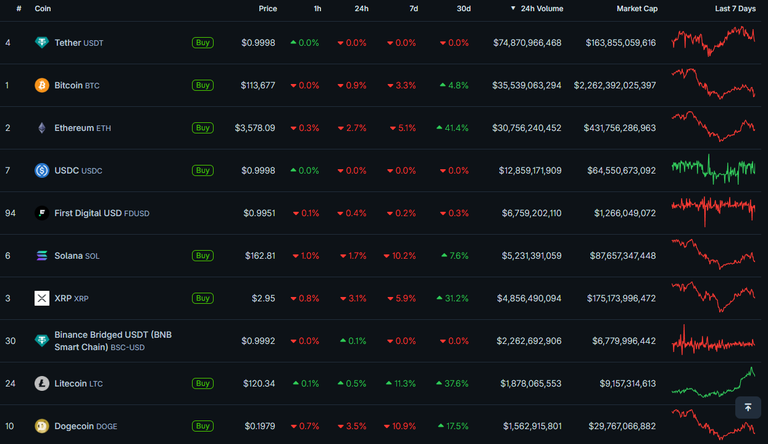This screenshot has height=444, width=768.
Task: Buy Ethereum ETH
Action: coord(203,128)
